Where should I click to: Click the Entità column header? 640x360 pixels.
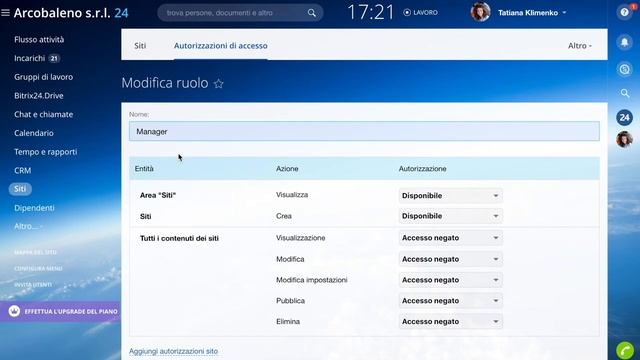click(144, 169)
